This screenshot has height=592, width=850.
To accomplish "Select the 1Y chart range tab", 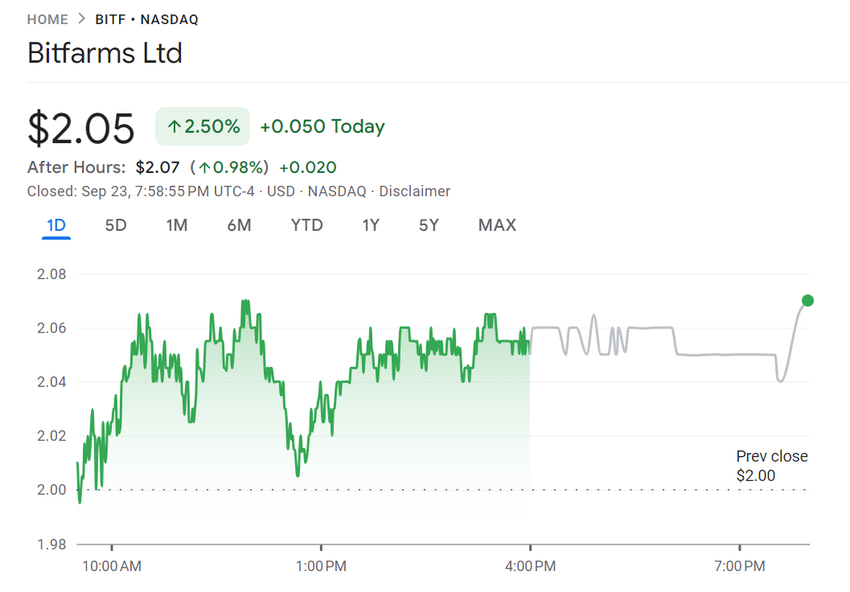I will click(x=371, y=225).
